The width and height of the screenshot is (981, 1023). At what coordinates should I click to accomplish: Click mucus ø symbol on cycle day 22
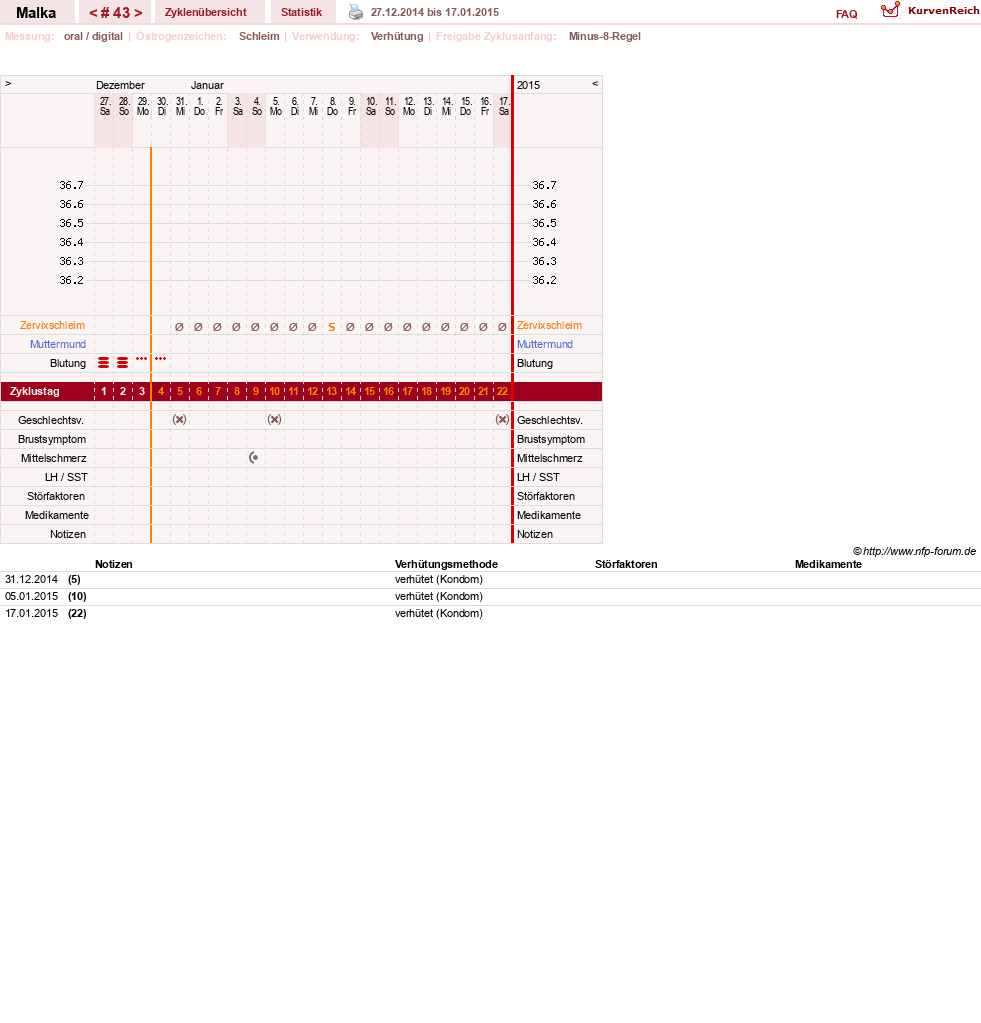[x=502, y=327]
